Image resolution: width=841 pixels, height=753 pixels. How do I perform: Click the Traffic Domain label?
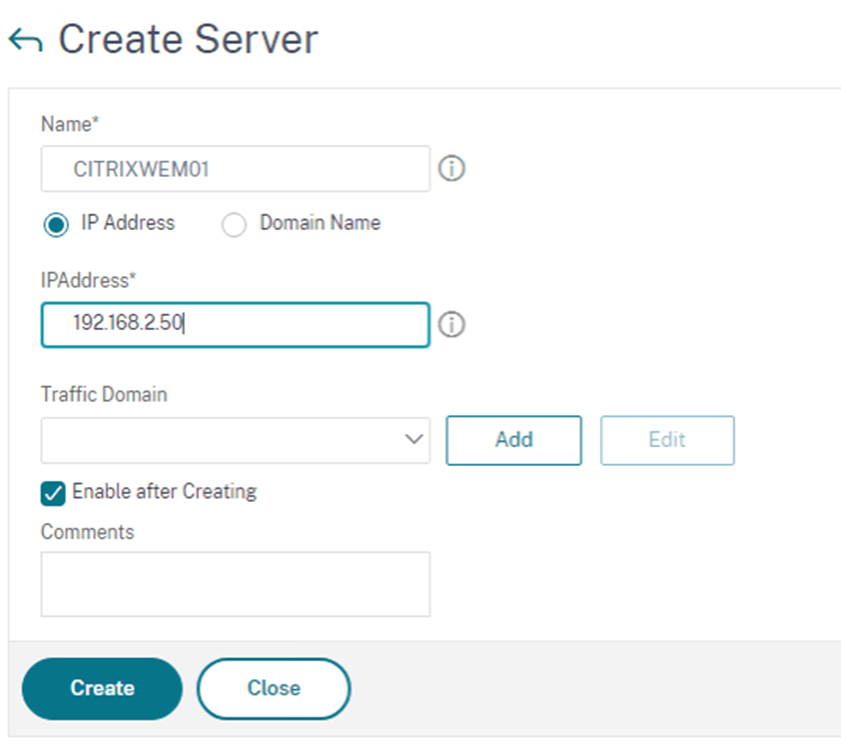pyautogui.click(x=104, y=394)
